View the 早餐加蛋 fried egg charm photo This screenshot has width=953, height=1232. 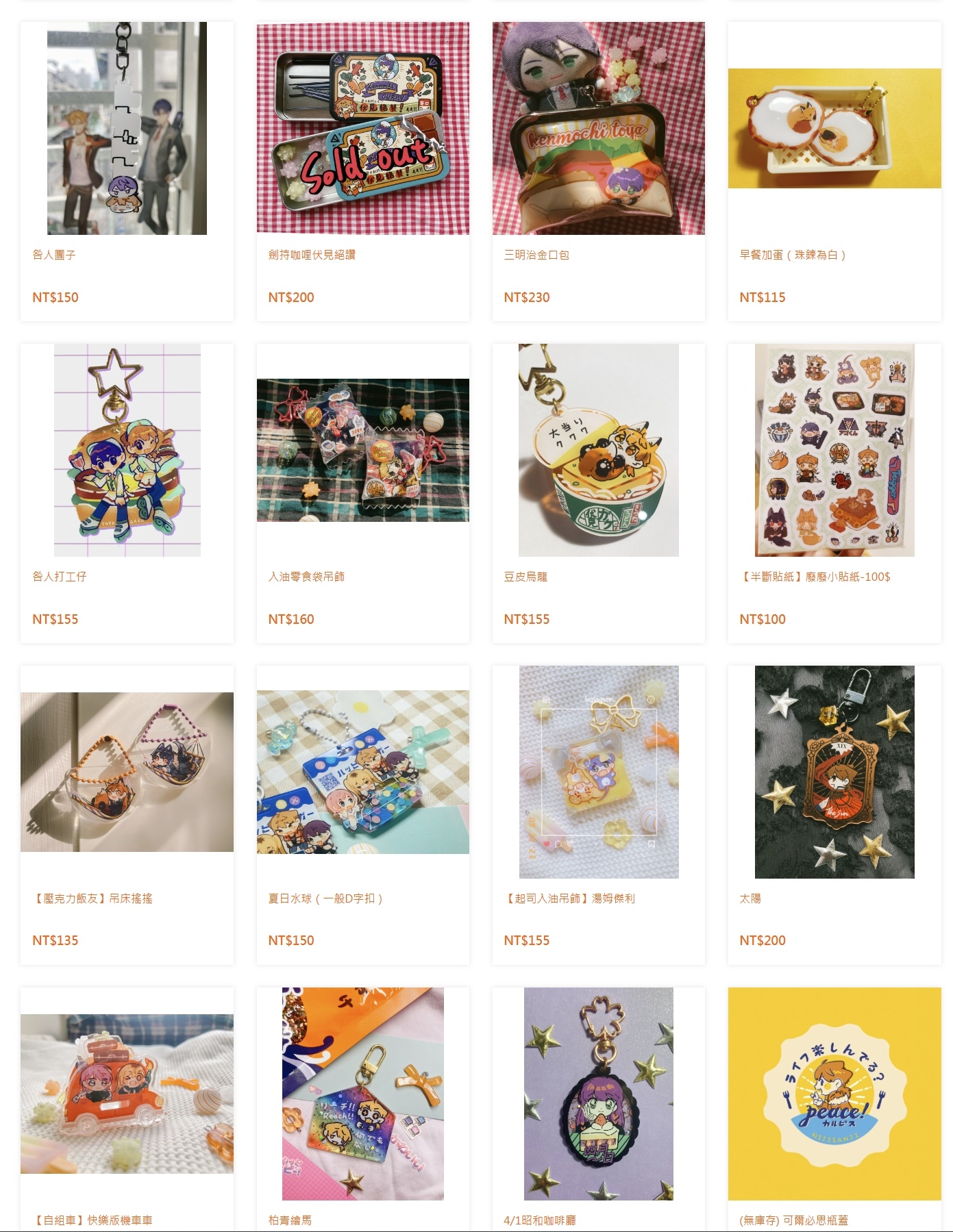834,128
